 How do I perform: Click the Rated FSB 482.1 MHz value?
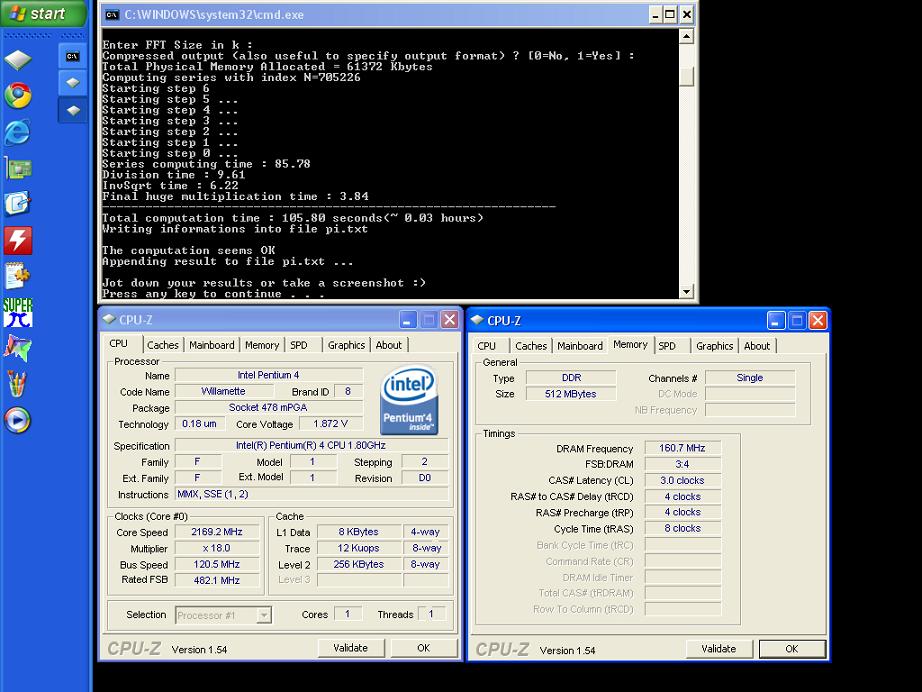pyautogui.click(x=217, y=580)
